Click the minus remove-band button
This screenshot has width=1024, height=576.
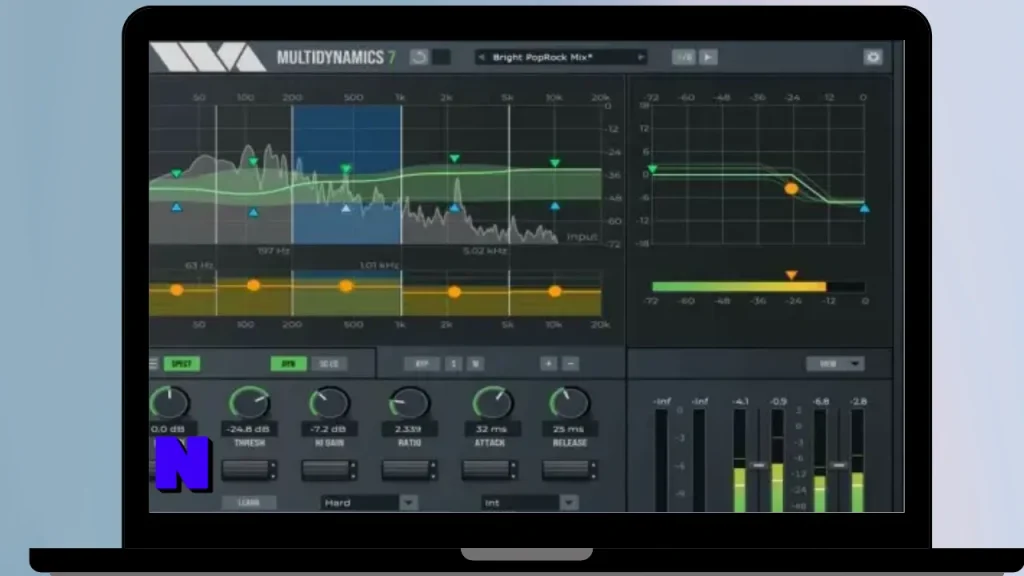point(570,364)
